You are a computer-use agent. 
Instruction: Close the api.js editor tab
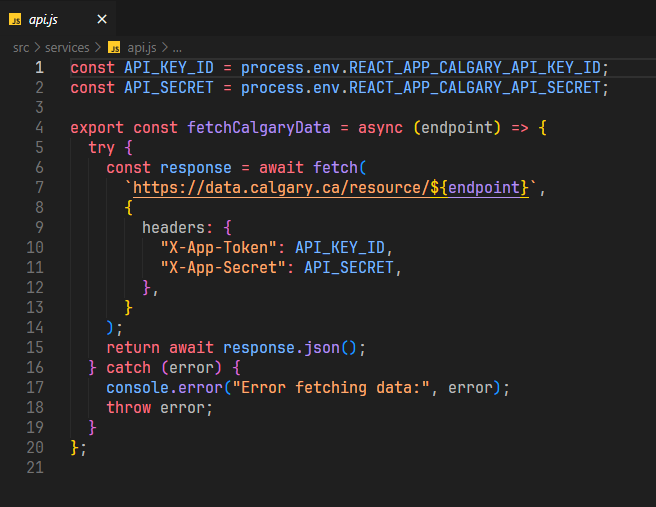pos(102,19)
